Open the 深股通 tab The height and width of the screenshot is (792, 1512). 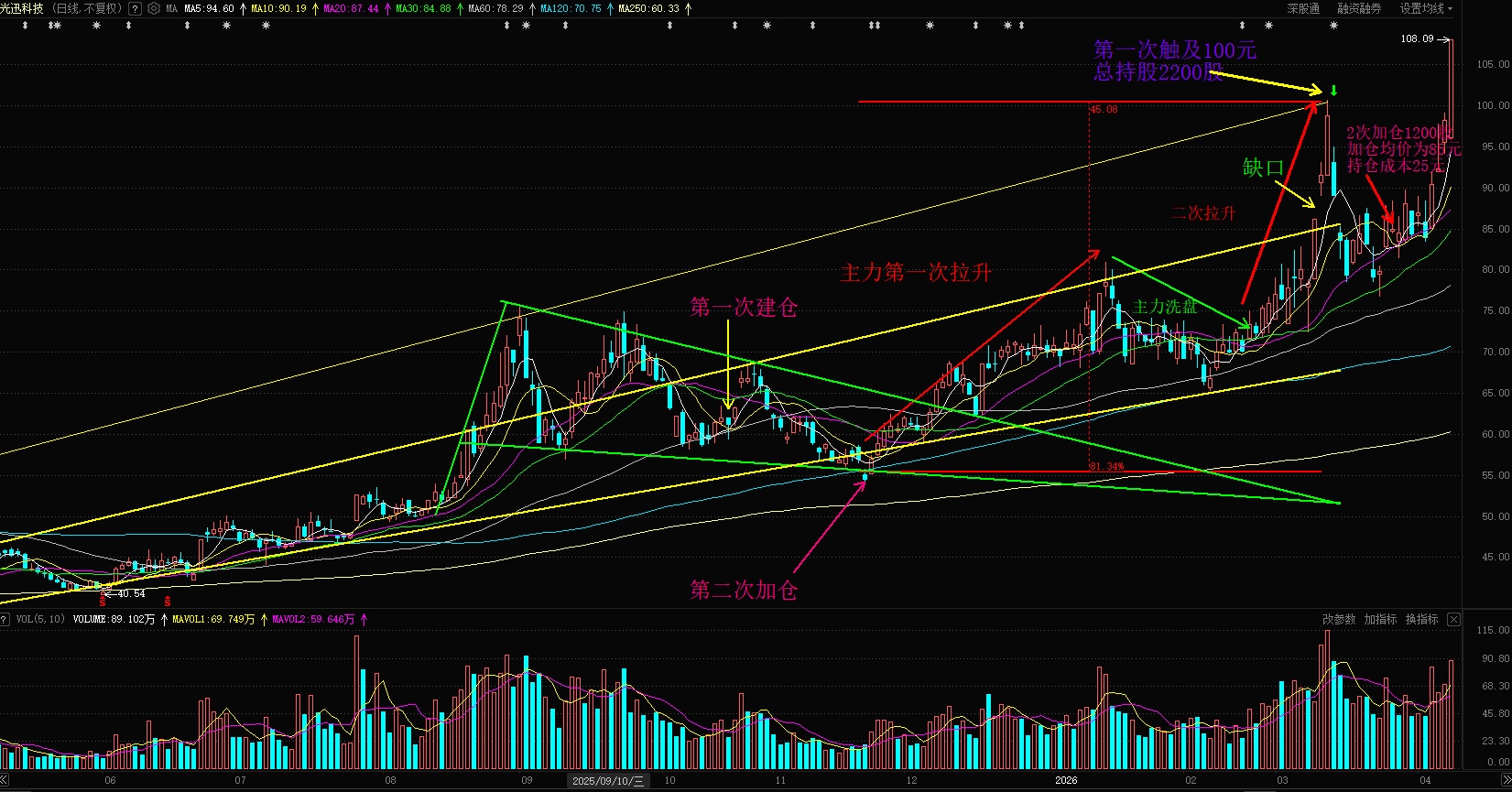pos(1303,8)
